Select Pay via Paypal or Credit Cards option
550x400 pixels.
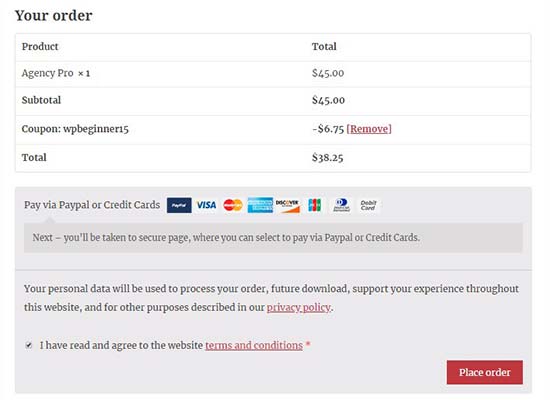[x=92, y=205]
